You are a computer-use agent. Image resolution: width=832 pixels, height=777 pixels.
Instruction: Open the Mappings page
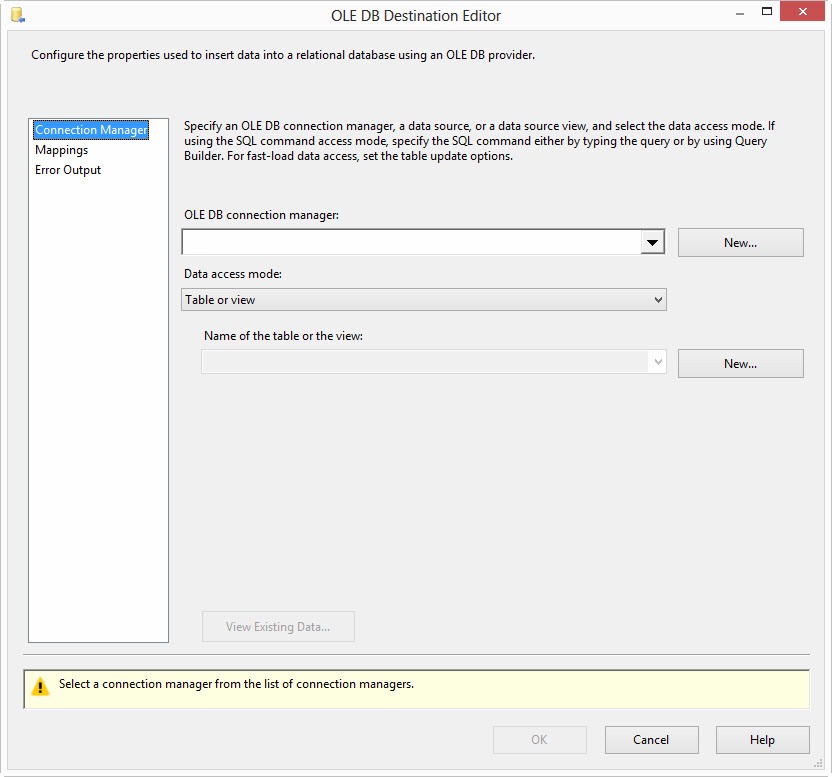tap(62, 150)
